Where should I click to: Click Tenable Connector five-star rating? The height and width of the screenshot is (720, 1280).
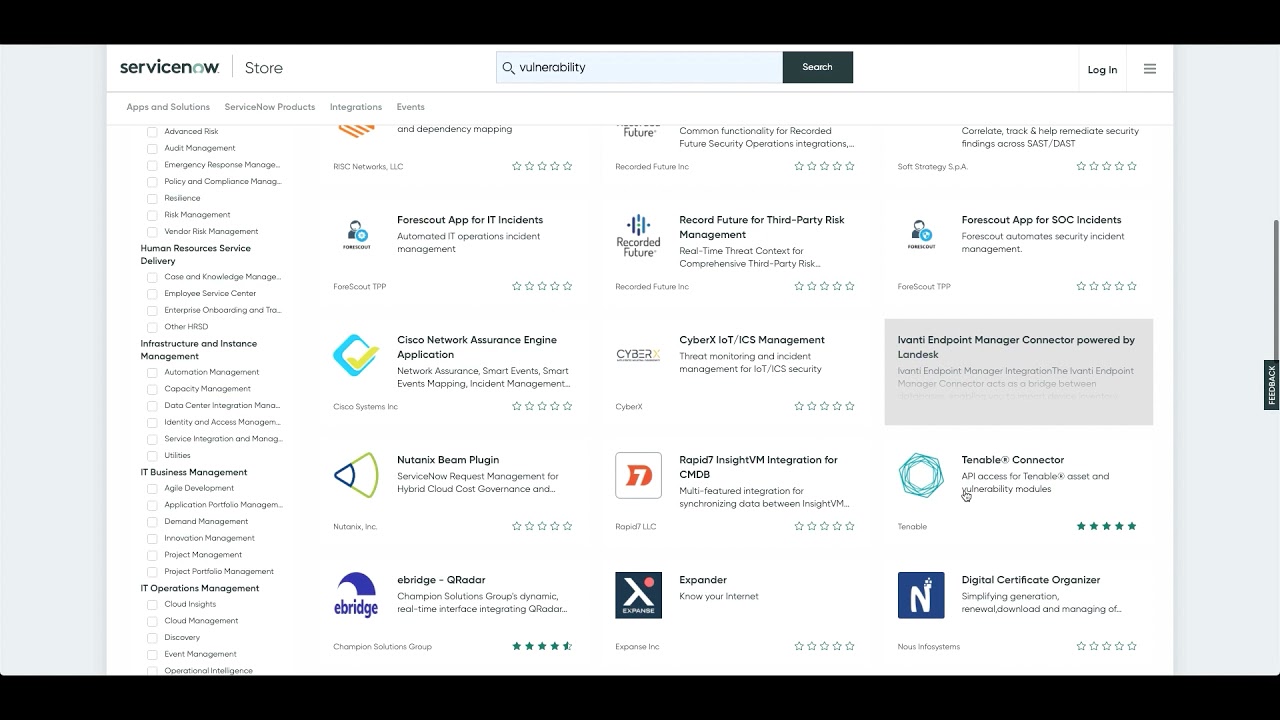(x=1107, y=526)
